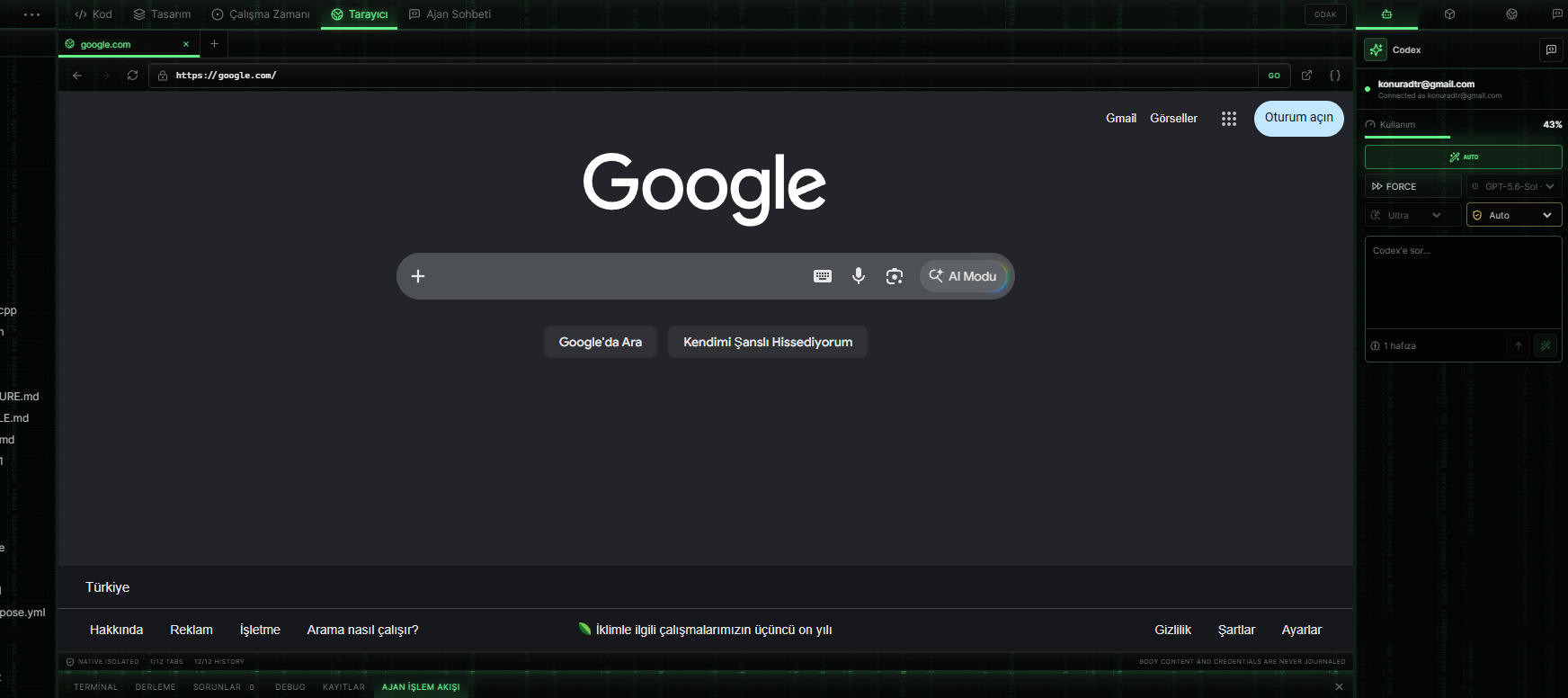Viewport: 1568px width, 698px height.
Task: Open the chat button next to Codex
Action: click(1551, 49)
